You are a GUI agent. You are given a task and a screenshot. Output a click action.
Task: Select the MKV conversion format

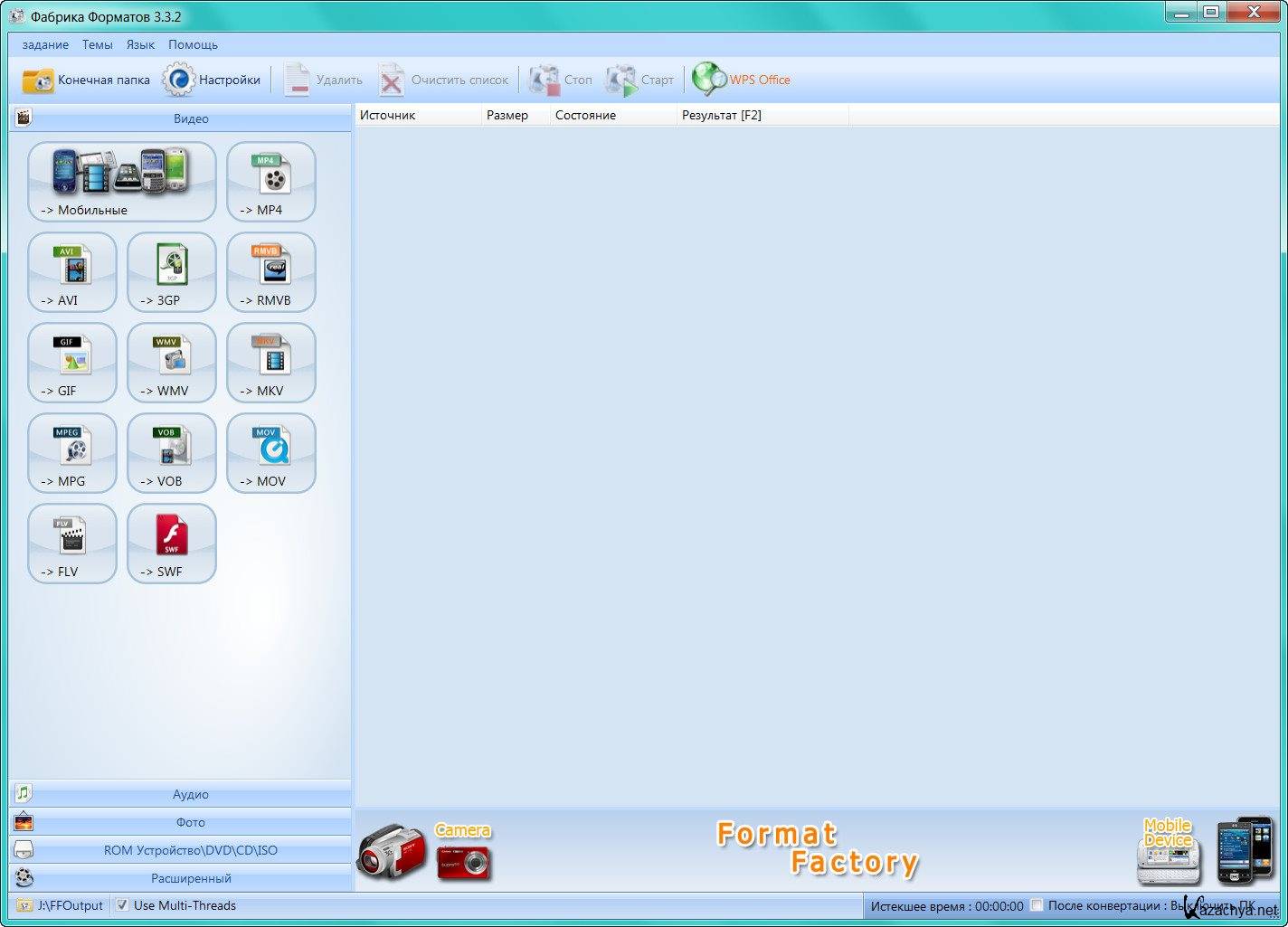pos(271,363)
